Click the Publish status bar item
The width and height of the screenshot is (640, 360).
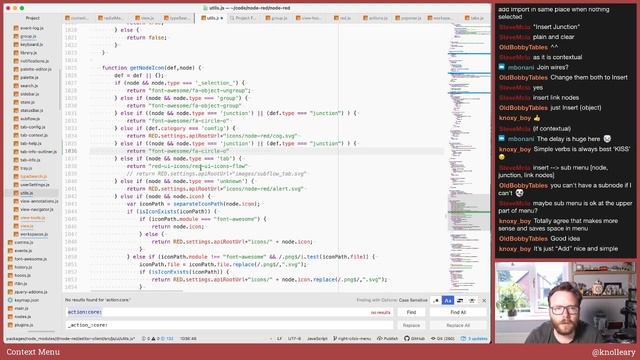point(387,339)
